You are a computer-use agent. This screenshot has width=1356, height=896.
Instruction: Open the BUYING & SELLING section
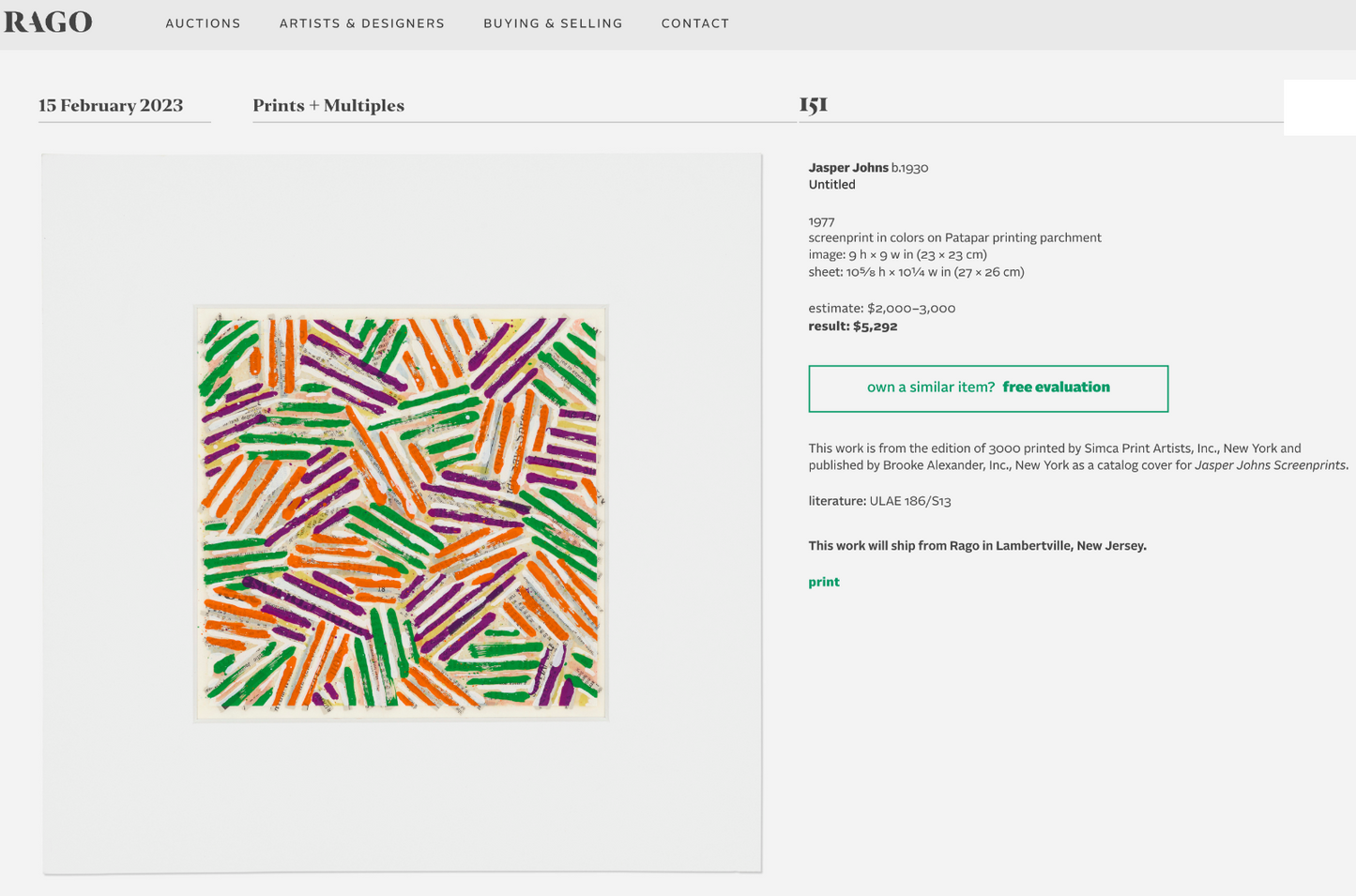[553, 23]
